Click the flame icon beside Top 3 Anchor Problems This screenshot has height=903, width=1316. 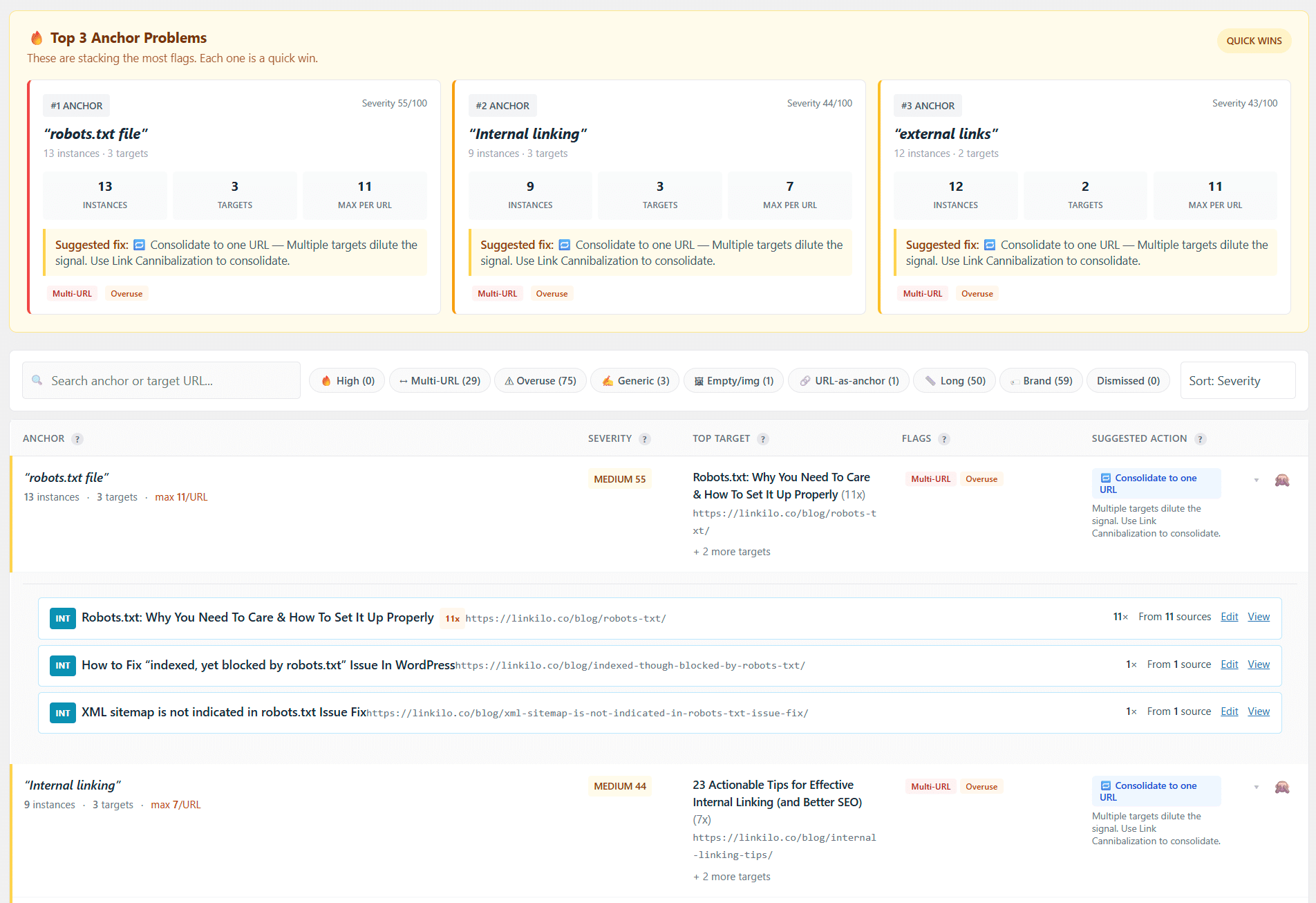[37, 38]
